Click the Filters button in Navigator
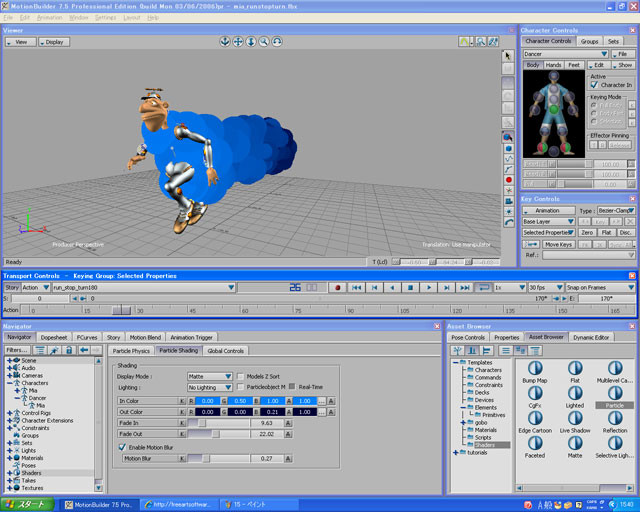 pos(17,350)
